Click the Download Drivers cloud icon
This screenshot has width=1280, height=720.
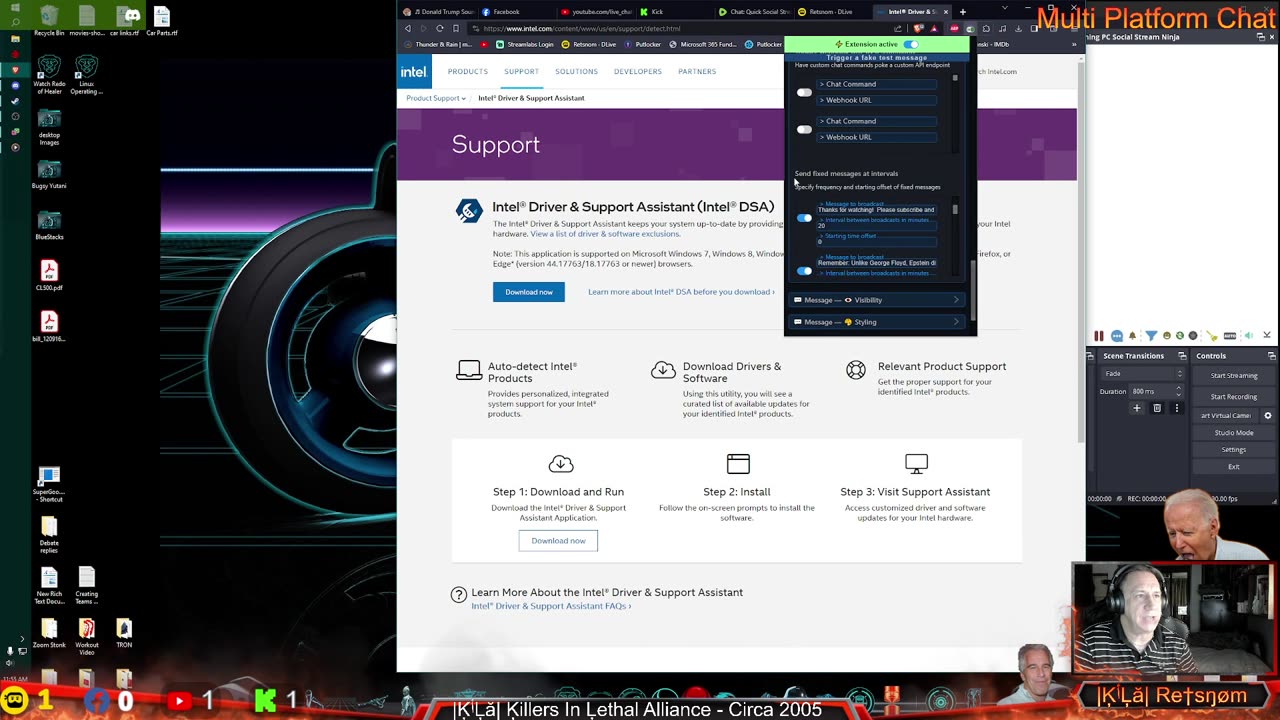[663, 370]
